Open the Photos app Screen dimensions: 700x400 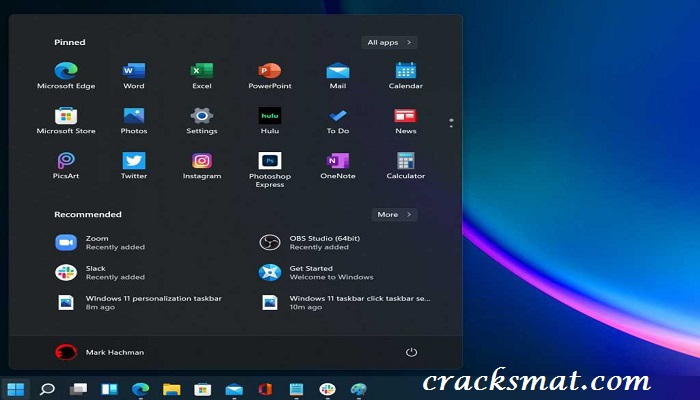[x=134, y=121]
